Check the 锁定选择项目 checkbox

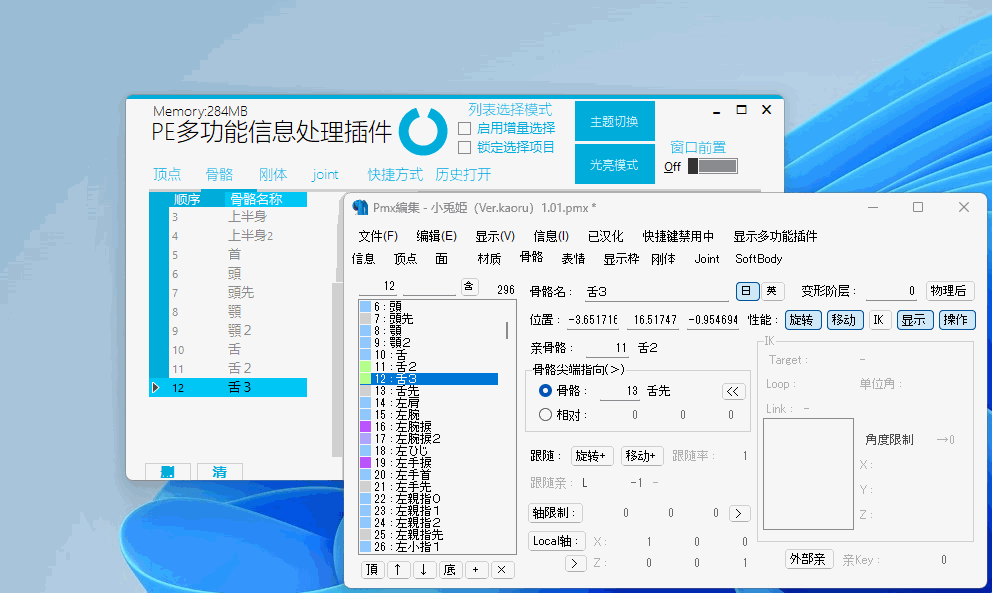[x=464, y=147]
